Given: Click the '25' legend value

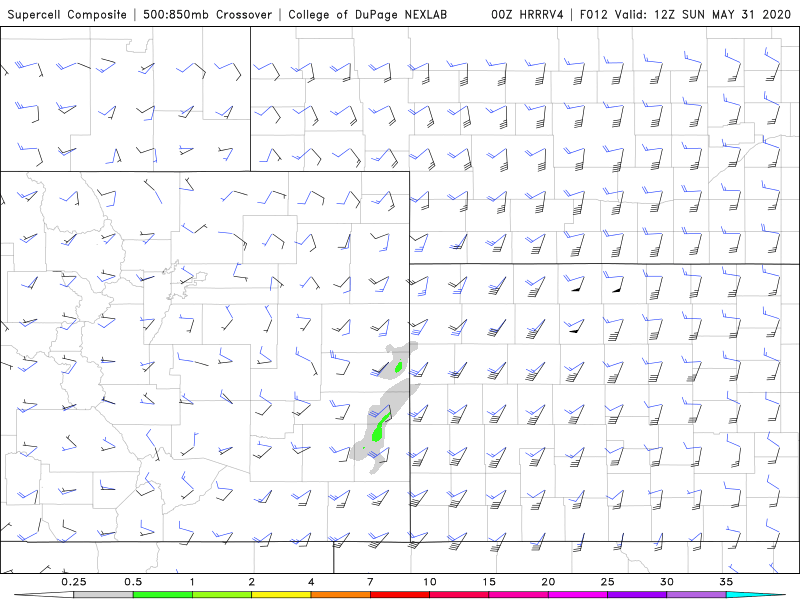Looking at the screenshot, I should tap(608, 582).
